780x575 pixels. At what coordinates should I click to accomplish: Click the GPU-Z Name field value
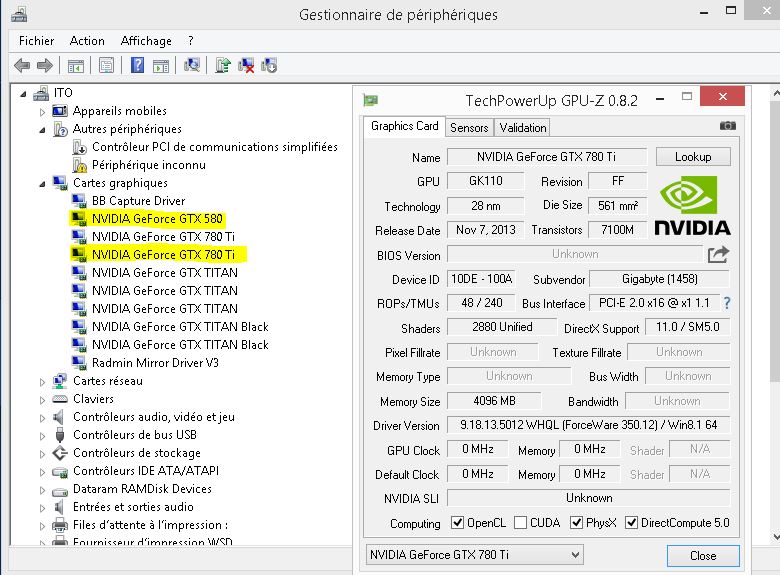pos(546,157)
